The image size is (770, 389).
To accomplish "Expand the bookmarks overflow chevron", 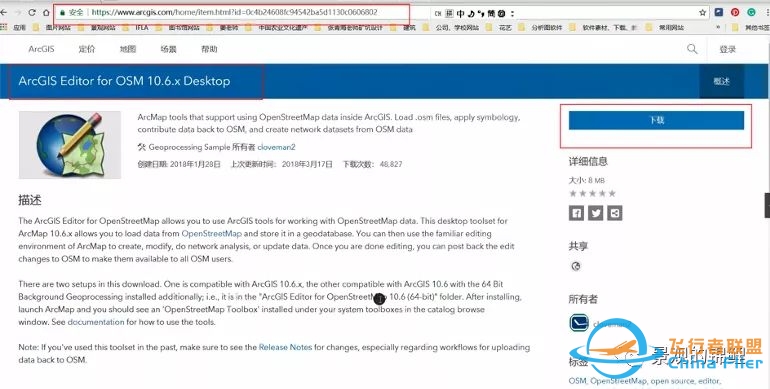I will [718, 28].
